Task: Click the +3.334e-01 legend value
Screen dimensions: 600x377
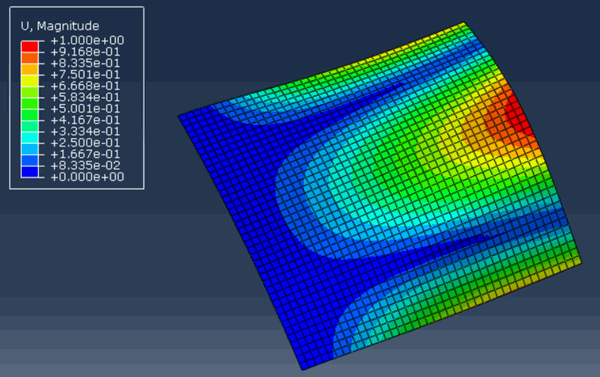Action: [85, 131]
